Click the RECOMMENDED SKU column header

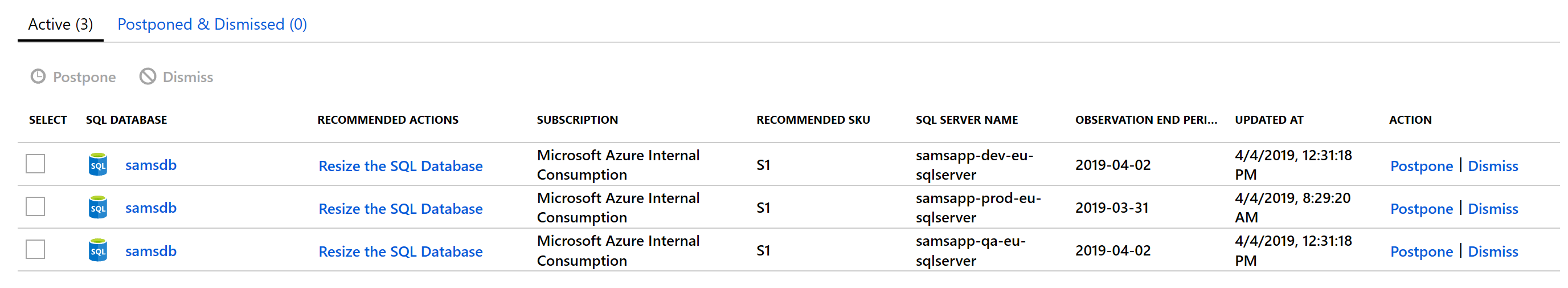tap(813, 120)
